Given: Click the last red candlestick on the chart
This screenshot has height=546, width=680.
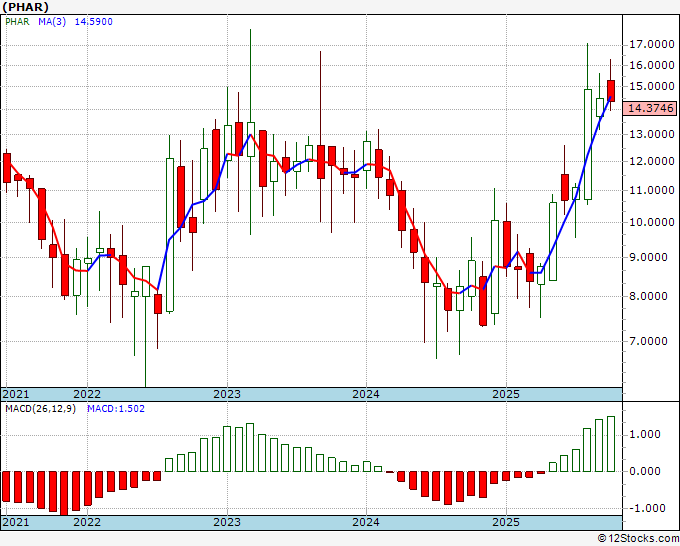Looking at the screenshot, I should click(x=611, y=90).
